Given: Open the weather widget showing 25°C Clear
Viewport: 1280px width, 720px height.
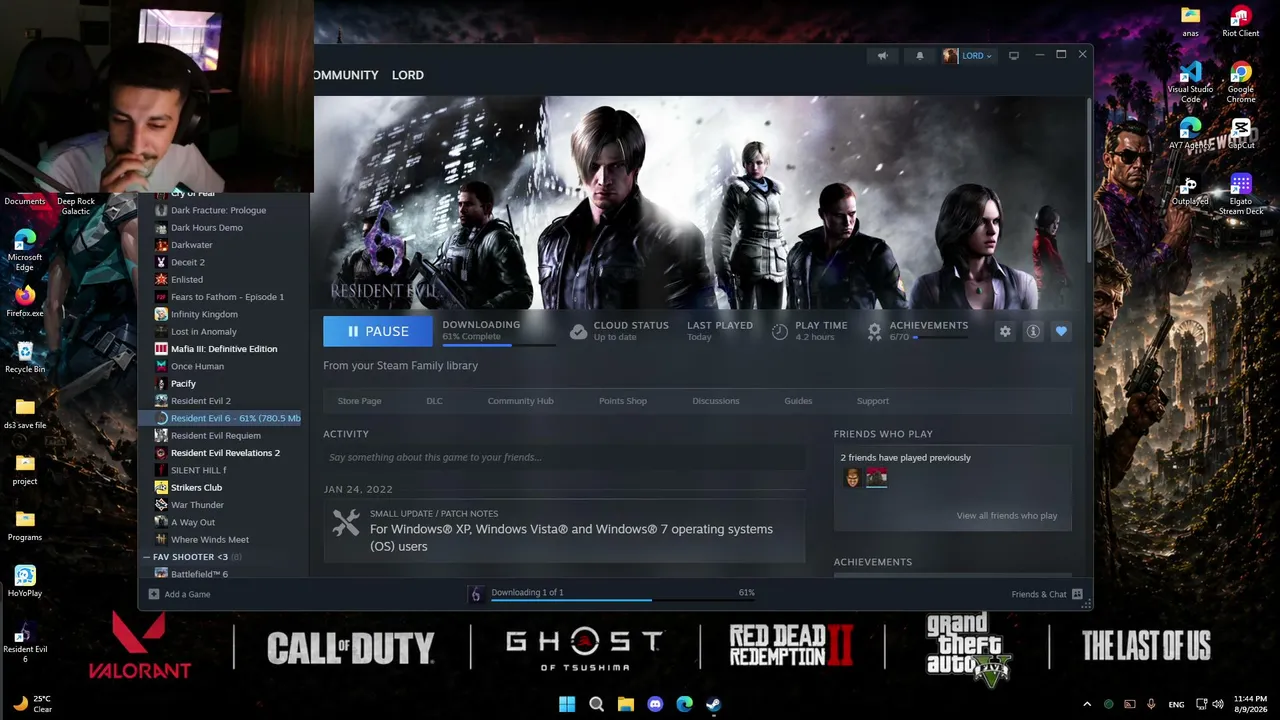Looking at the screenshot, I should (x=32, y=704).
